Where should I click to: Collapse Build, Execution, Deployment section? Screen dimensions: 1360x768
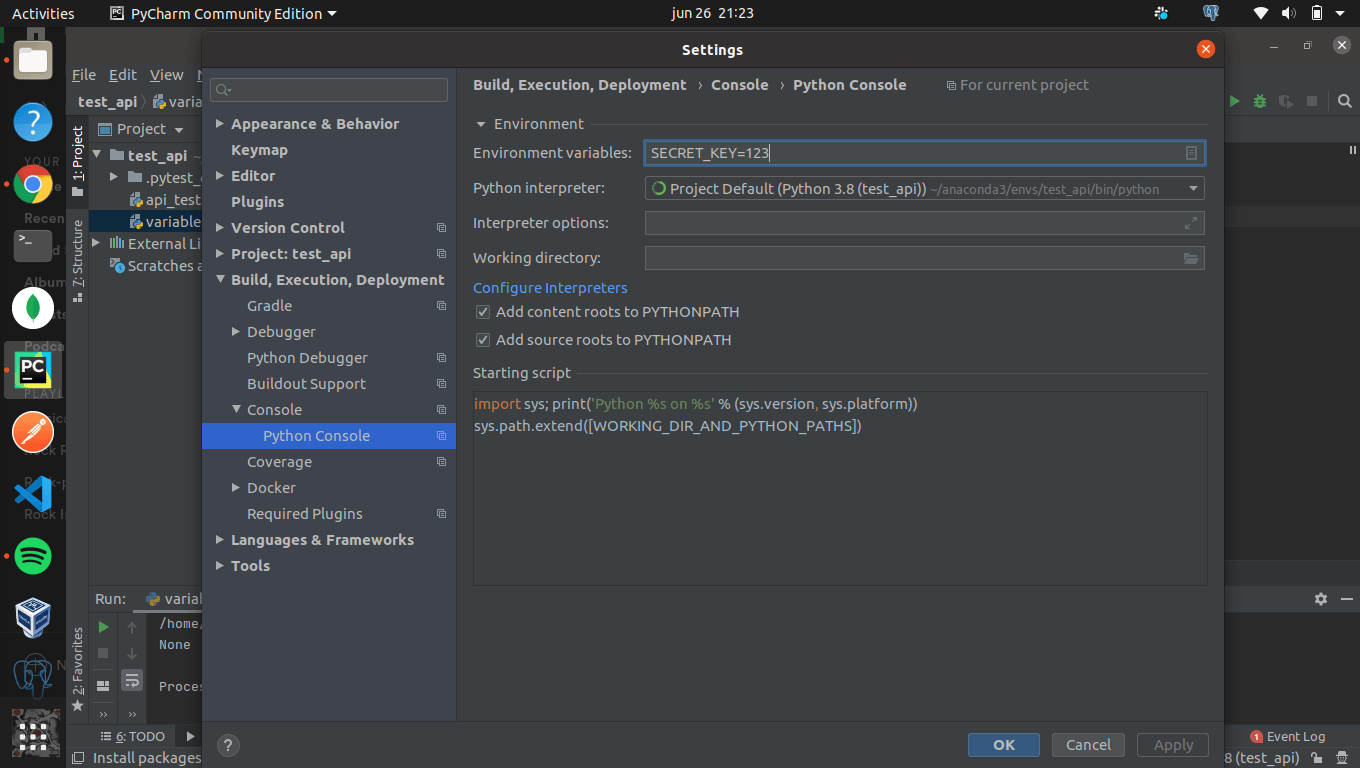(220, 280)
